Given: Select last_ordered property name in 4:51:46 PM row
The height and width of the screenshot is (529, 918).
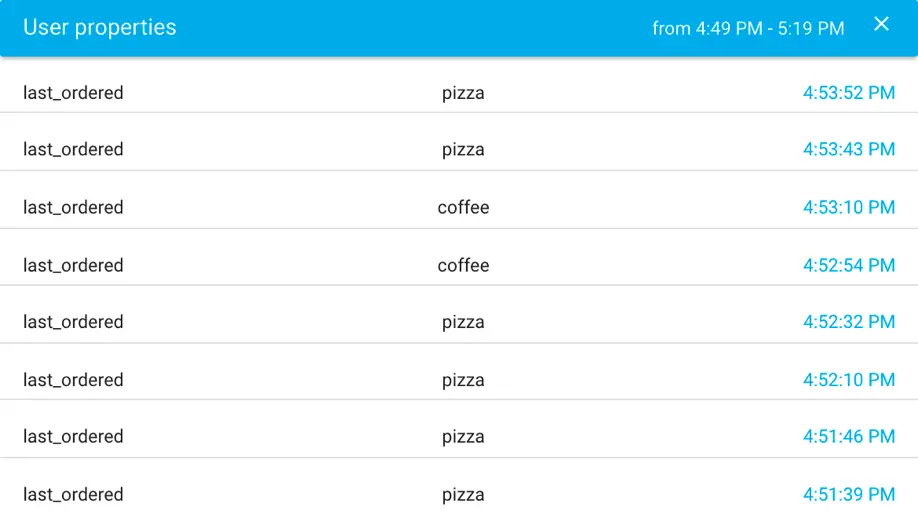Looking at the screenshot, I should click(x=73, y=436).
